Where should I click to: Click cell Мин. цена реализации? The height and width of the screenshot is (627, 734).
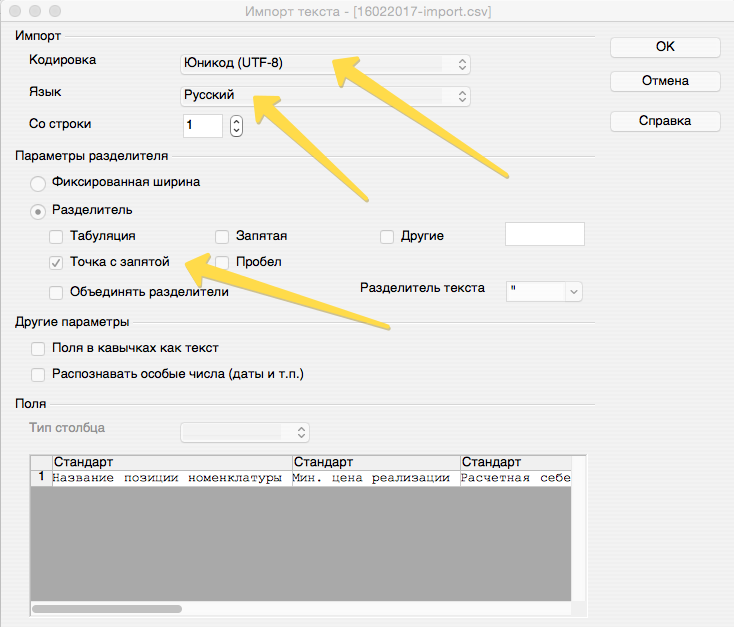pyautogui.click(x=376, y=478)
